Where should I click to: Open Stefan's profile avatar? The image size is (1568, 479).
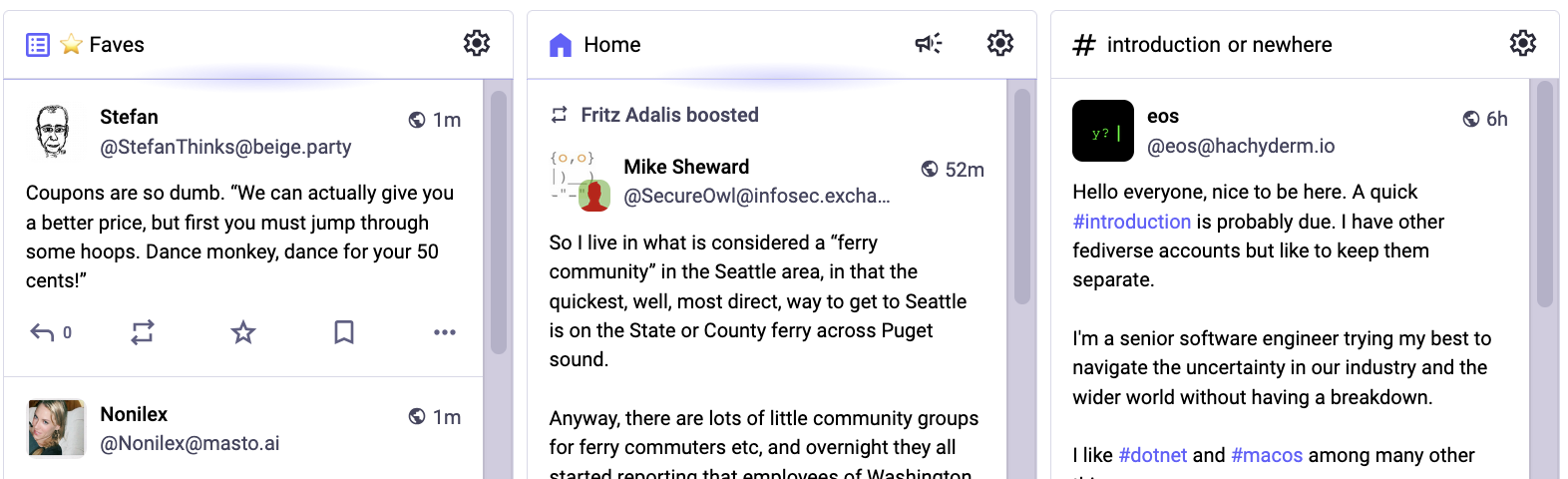[x=54, y=132]
